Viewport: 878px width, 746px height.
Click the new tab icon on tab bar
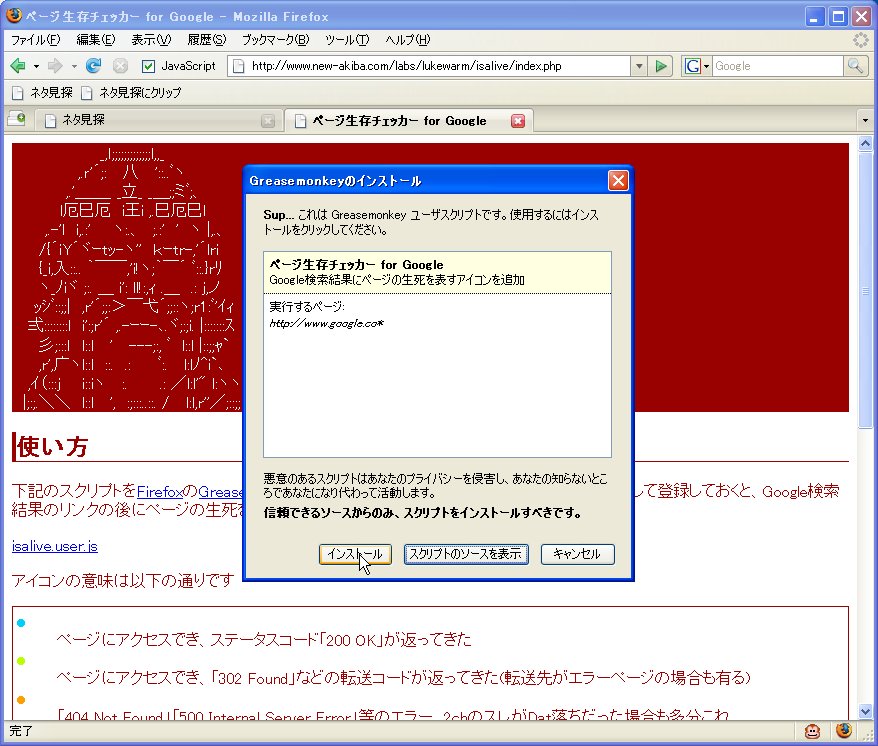pos(16,119)
